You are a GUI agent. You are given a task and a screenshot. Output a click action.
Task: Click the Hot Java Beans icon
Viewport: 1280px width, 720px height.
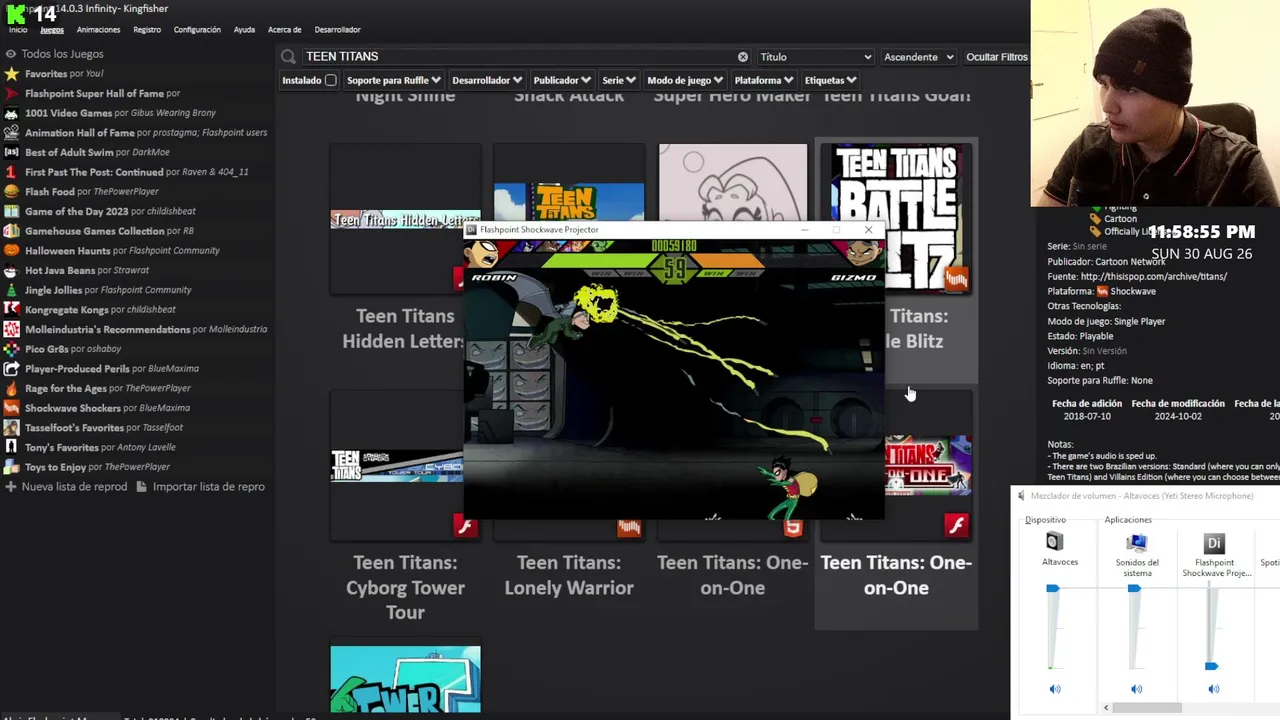(11, 270)
